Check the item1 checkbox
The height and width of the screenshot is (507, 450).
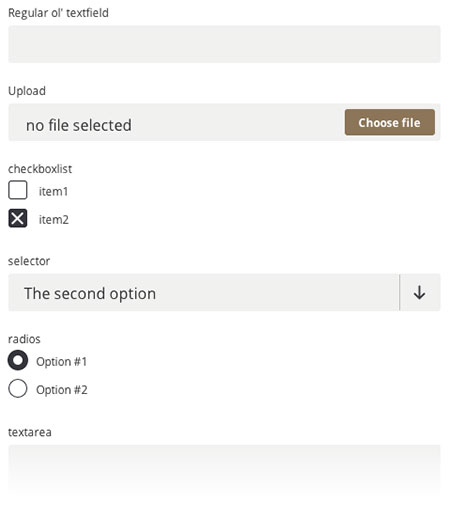point(18,190)
